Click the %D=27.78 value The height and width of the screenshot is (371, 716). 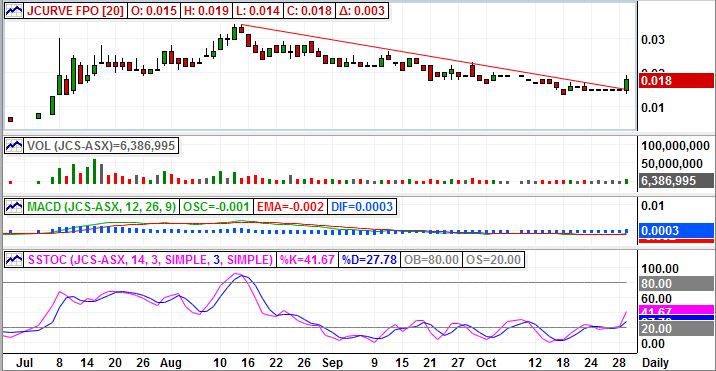pos(369,260)
